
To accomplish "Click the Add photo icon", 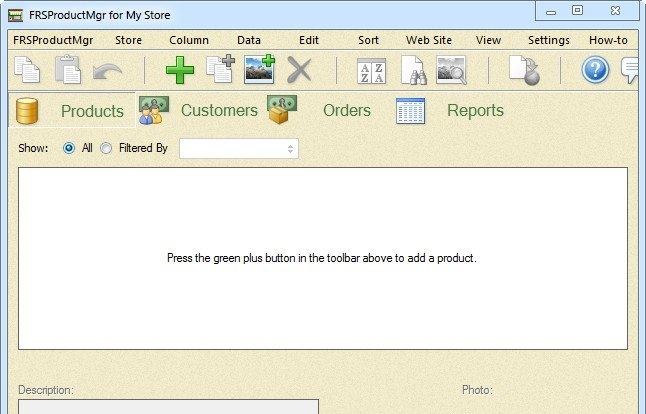I will [x=260, y=69].
